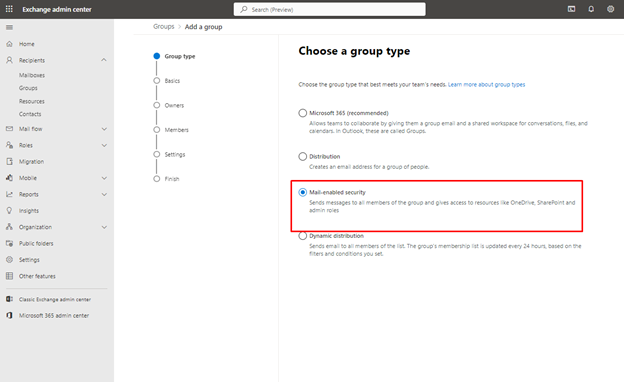This screenshot has height=382, width=624.
Task: Expand the Mobile chevron
Action: click(104, 178)
